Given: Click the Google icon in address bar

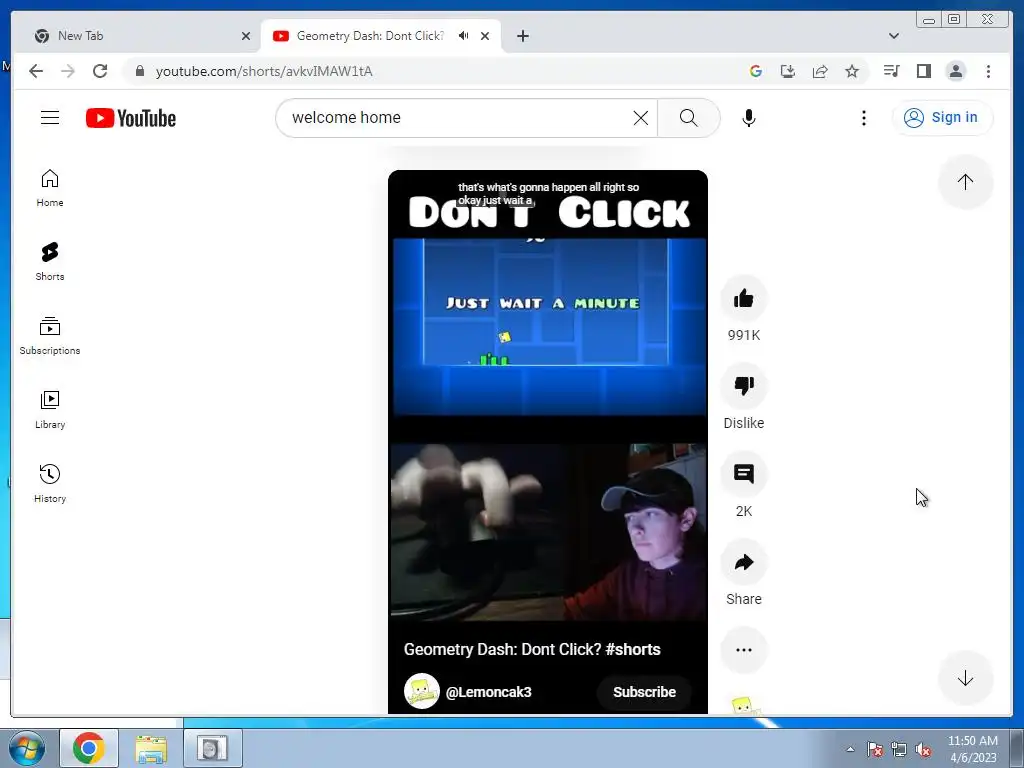Looking at the screenshot, I should click(x=756, y=71).
